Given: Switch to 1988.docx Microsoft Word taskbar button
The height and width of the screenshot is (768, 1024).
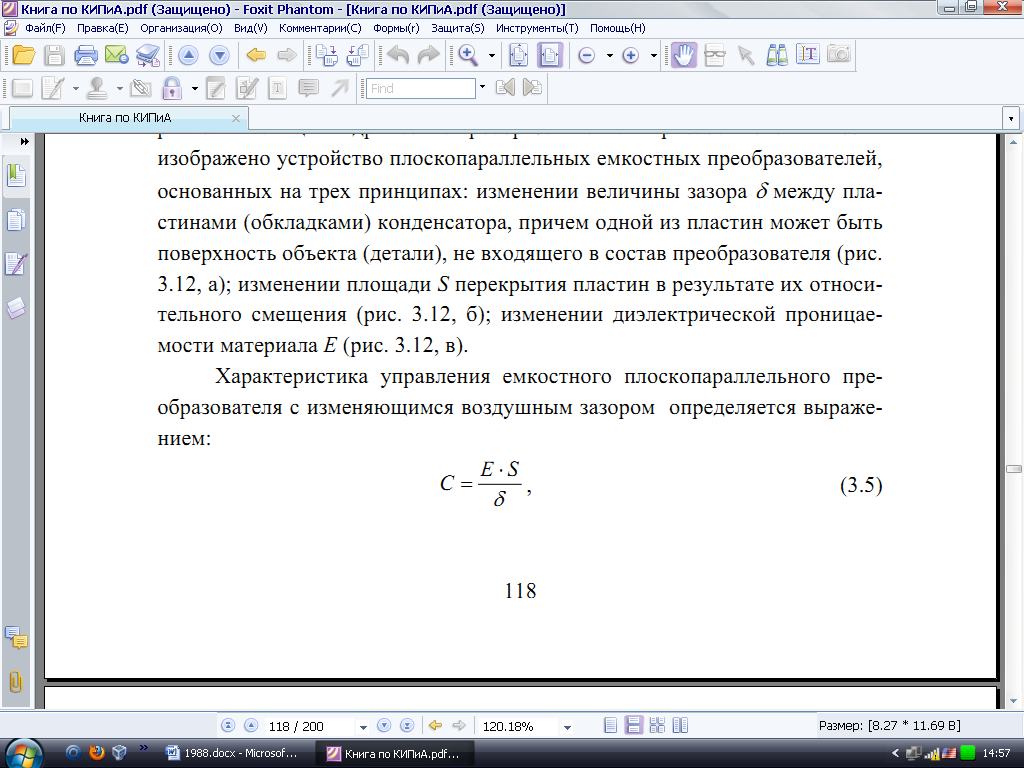Looking at the screenshot, I should [x=234, y=754].
